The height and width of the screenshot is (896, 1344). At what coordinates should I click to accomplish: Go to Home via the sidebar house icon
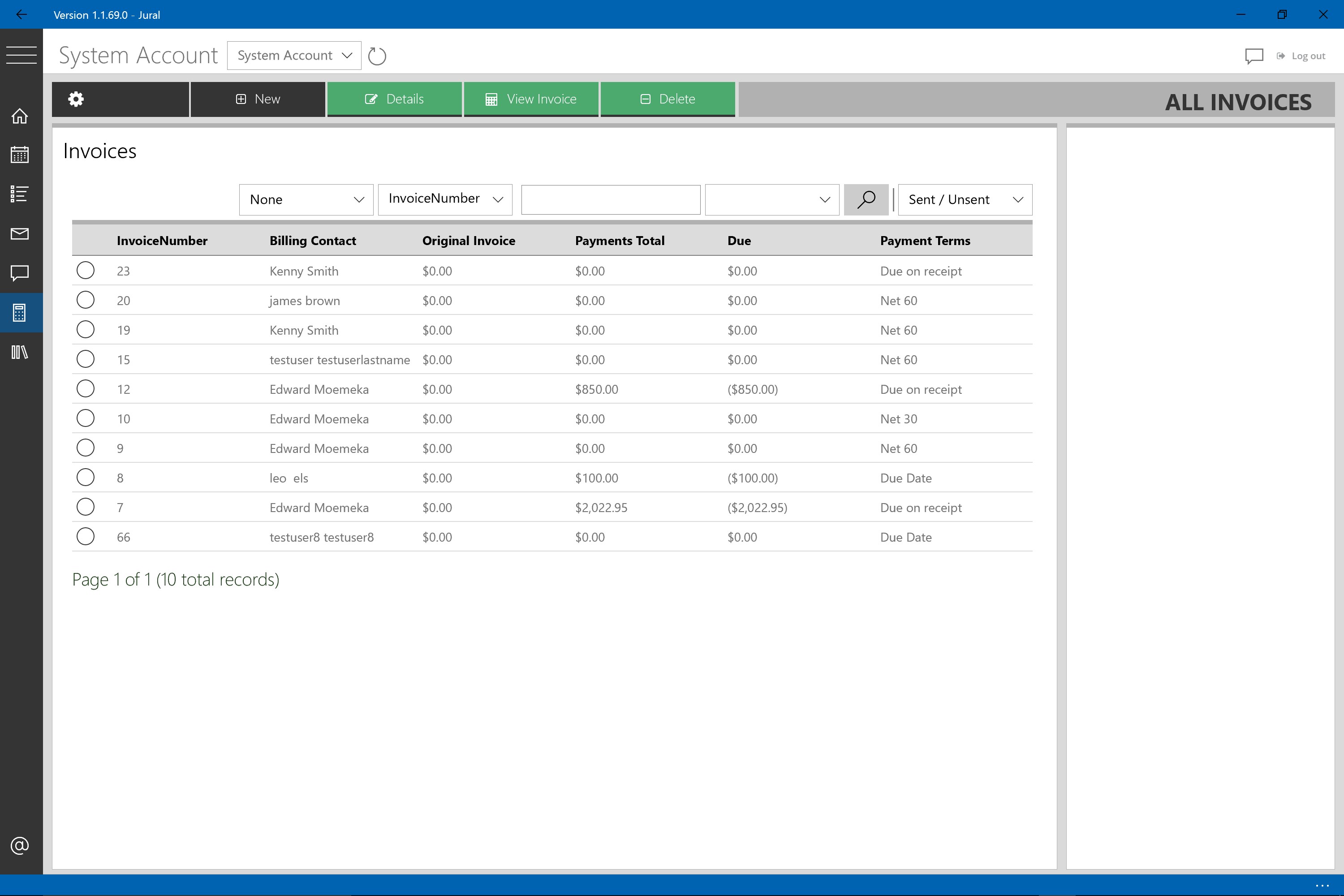click(x=20, y=116)
